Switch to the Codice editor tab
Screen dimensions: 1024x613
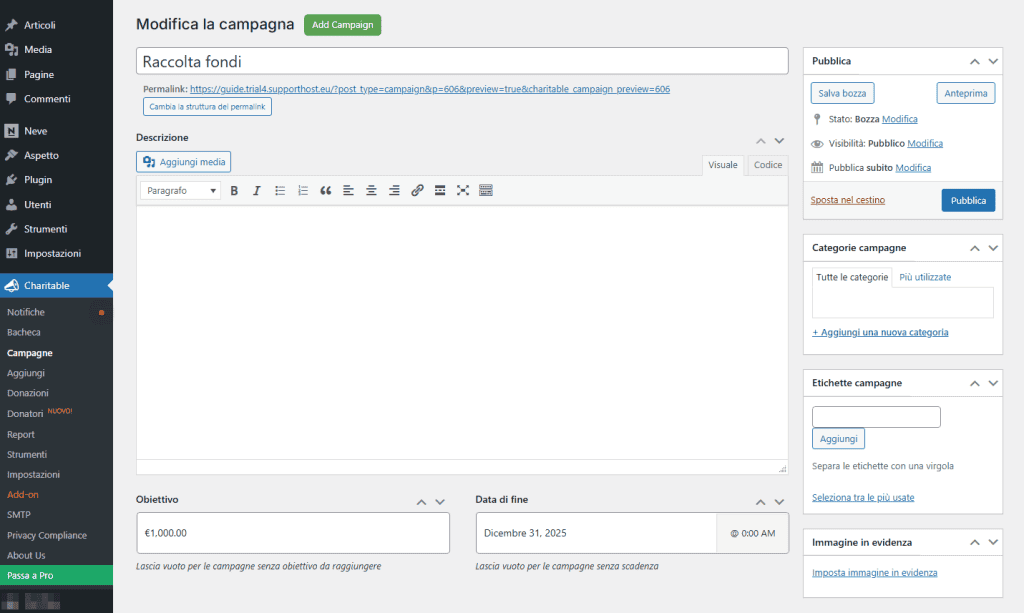767,164
